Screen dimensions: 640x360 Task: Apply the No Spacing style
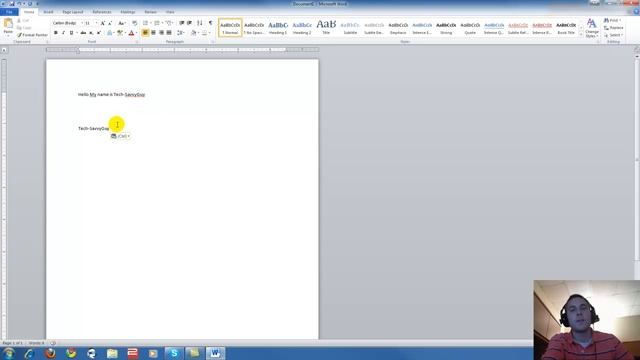pyautogui.click(x=254, y=28)
